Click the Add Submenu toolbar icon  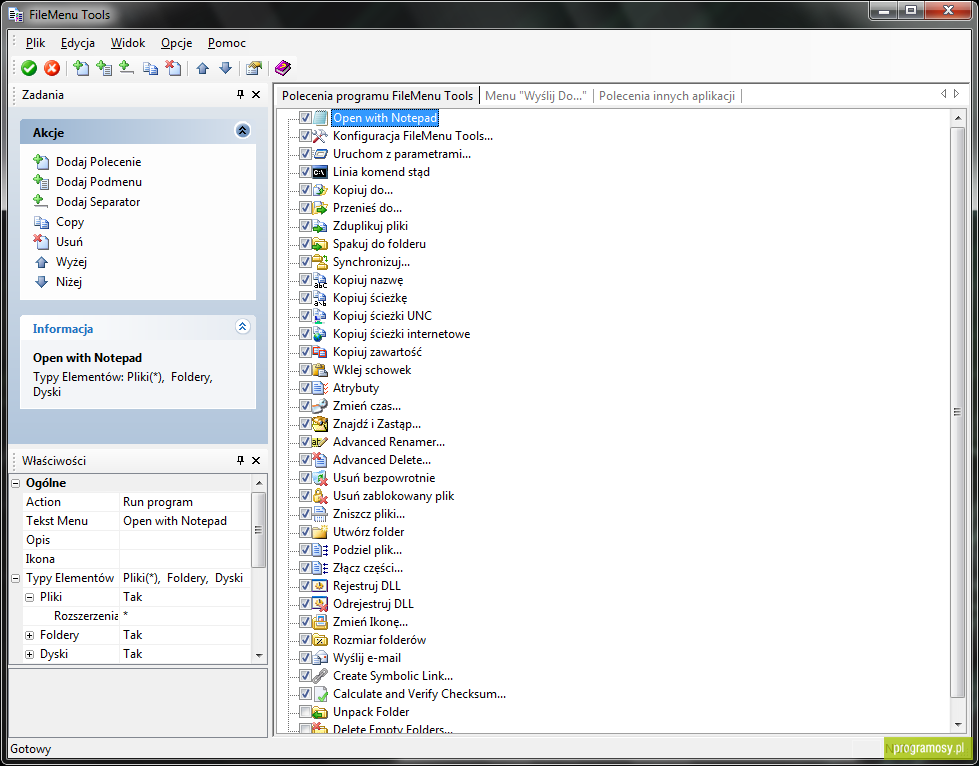(x=104, y=68)
